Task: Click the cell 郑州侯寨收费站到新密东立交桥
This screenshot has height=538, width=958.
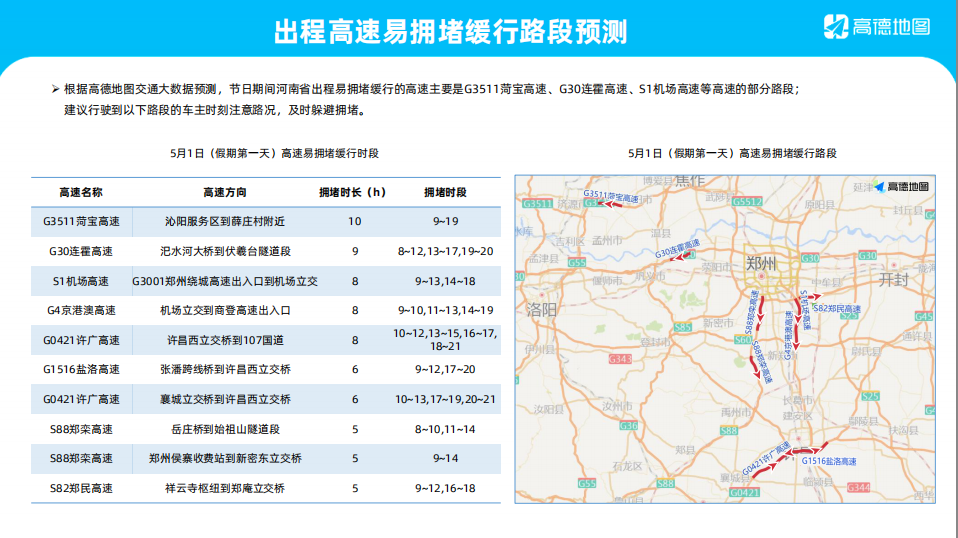Action: pos(225,458)
